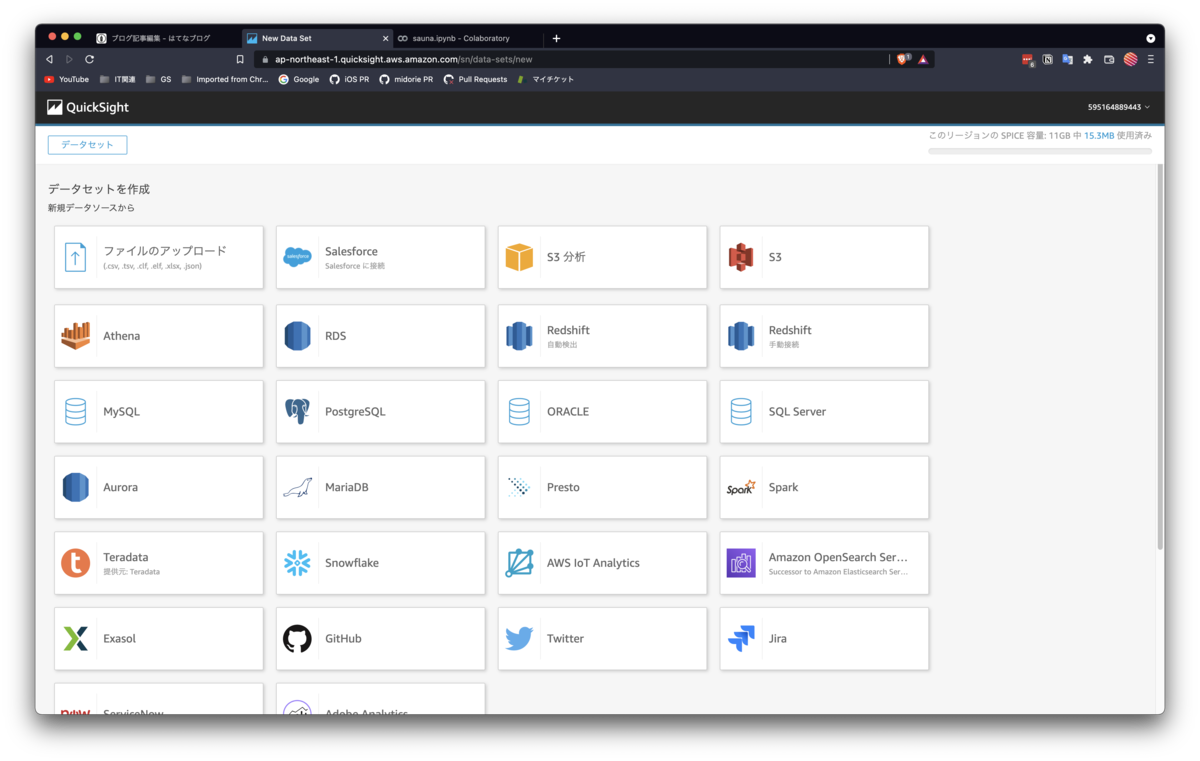Viewport: 1200px width, 761px height.
Task: Click the データセットを作成 heading
Action: (x=99, y=189)
